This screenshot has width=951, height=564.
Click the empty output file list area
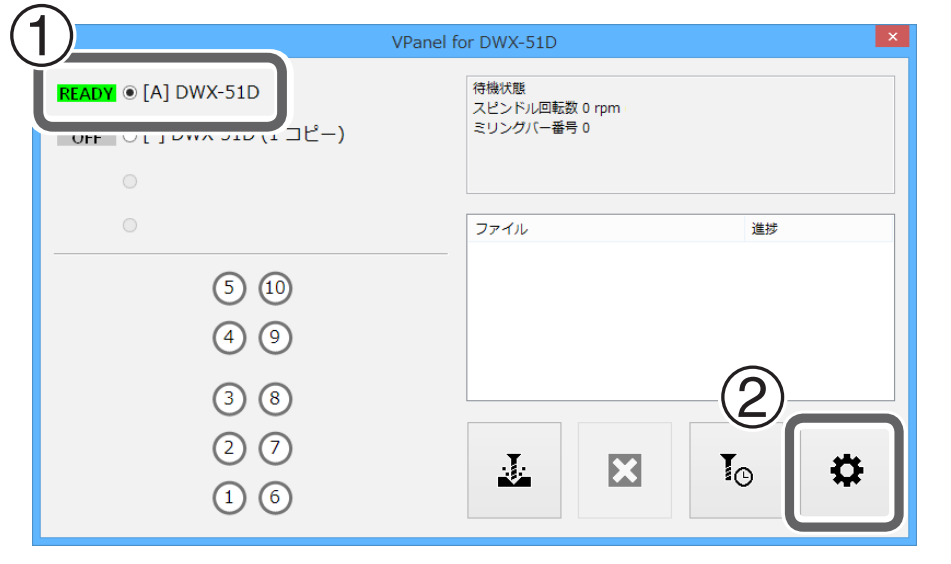(x=680, y=320)
